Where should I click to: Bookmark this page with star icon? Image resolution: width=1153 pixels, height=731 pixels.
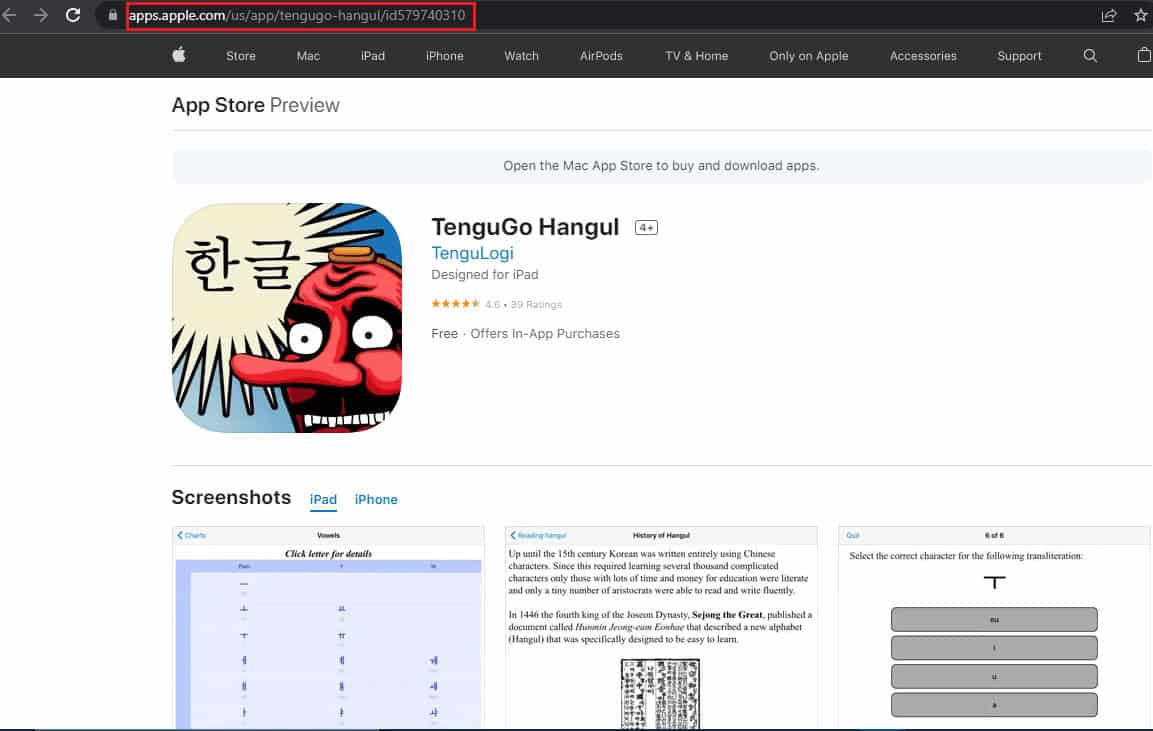[x=1140, y=15]
